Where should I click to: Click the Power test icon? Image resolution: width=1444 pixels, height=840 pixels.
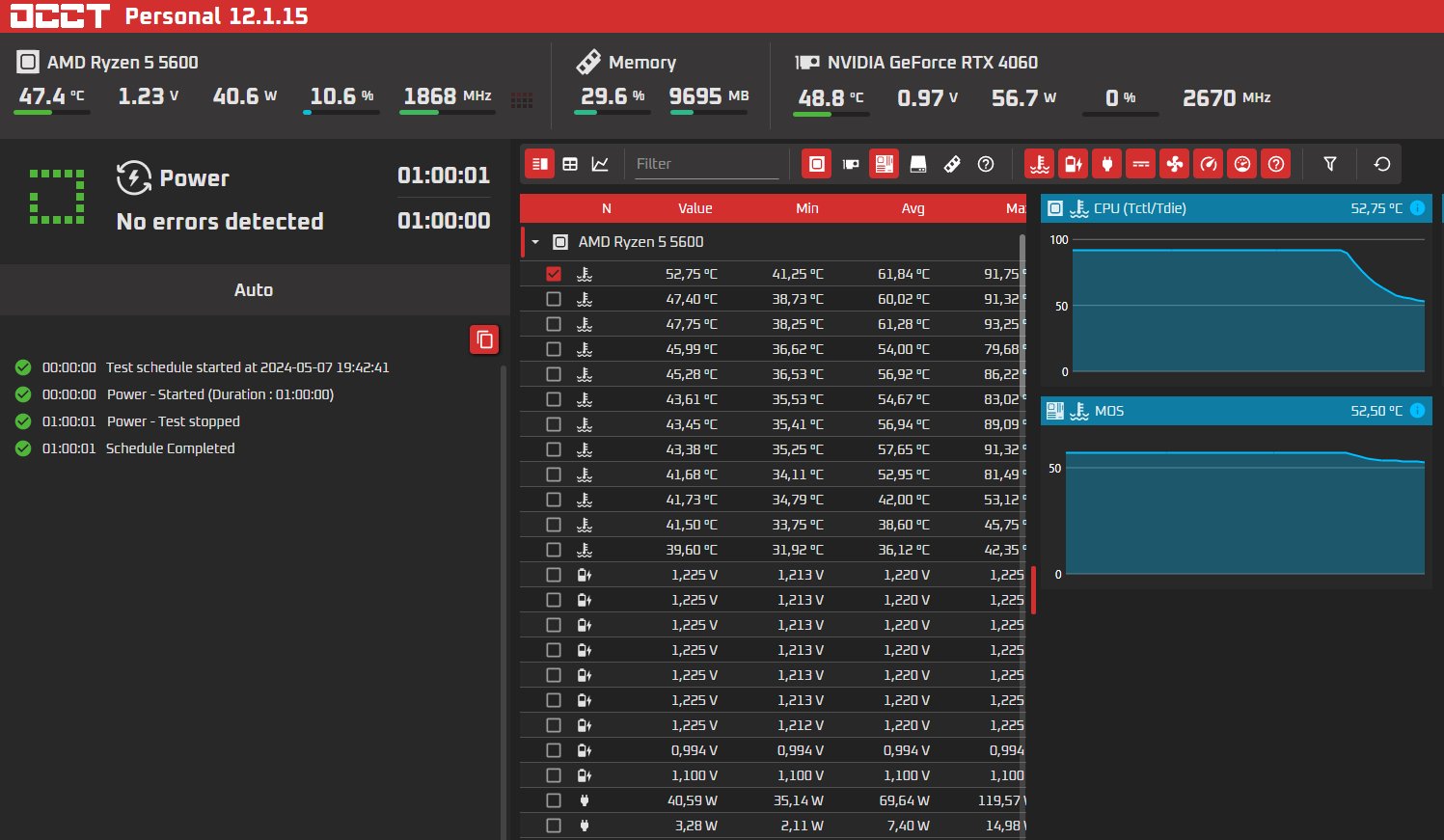134,177
